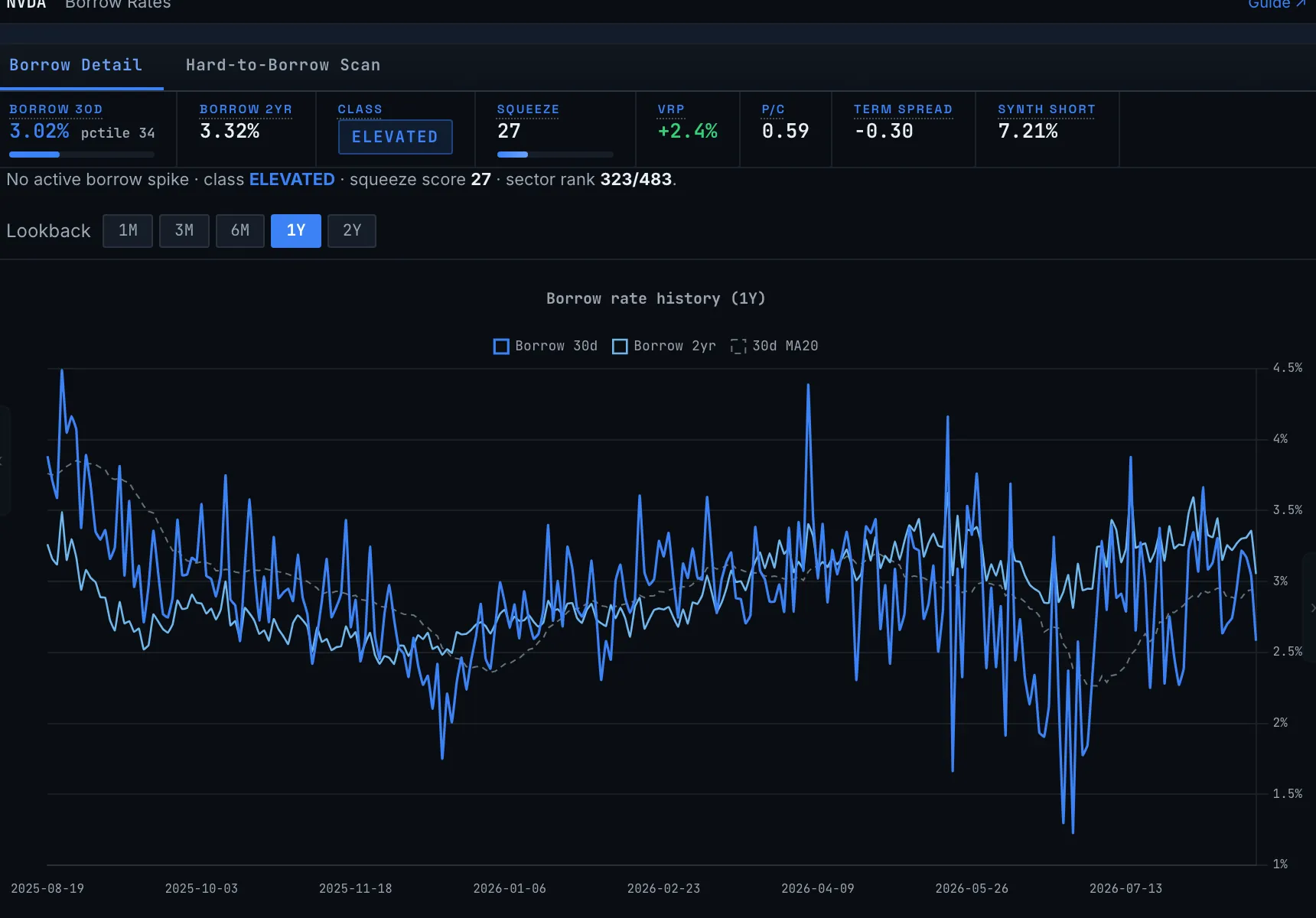Screen dimensions: 1316x918
Task: Select the Borrow Detail tab
Action: (76, 65)
